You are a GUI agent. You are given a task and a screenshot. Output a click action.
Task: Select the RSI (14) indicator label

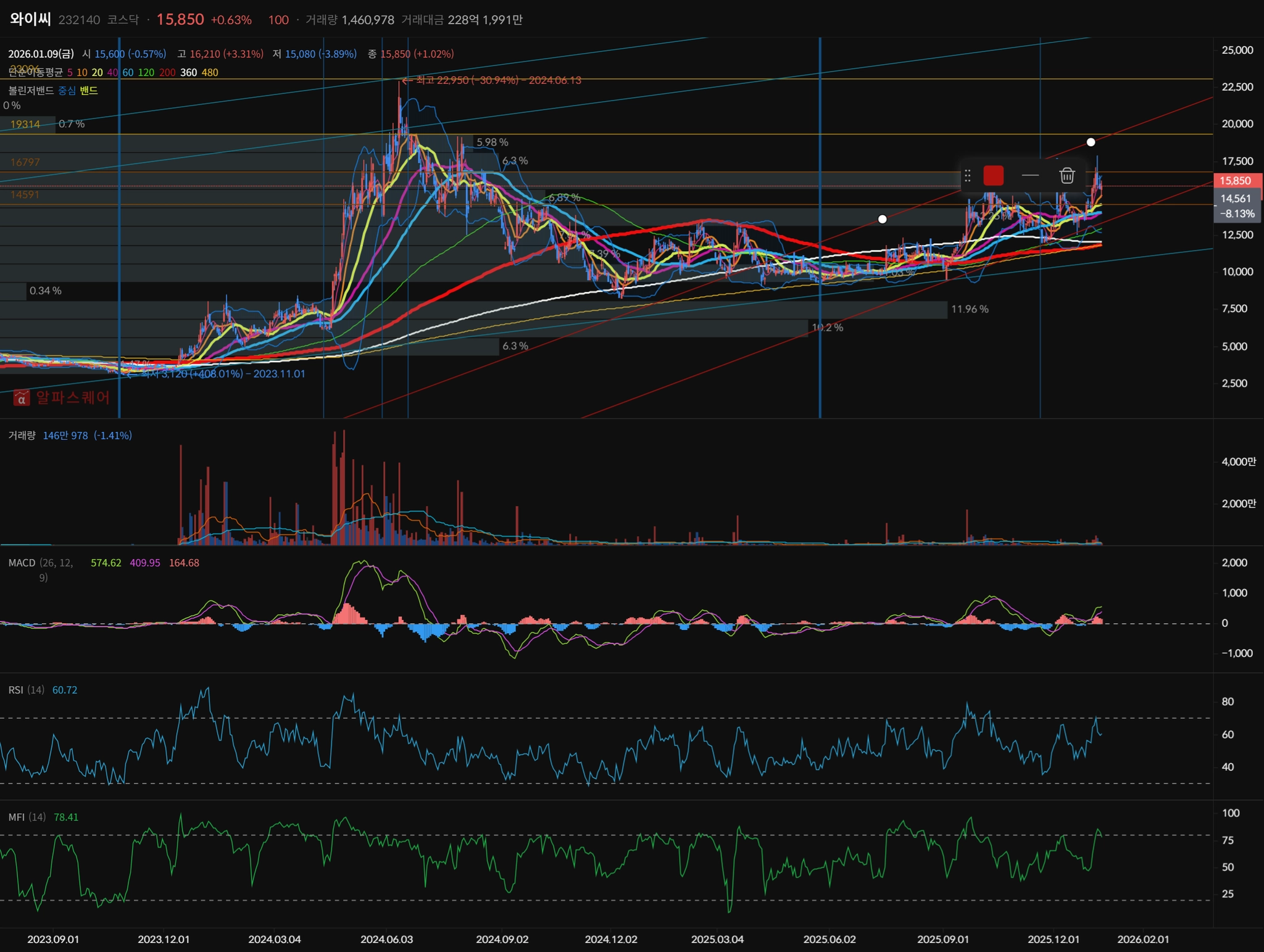click(26, 690)
